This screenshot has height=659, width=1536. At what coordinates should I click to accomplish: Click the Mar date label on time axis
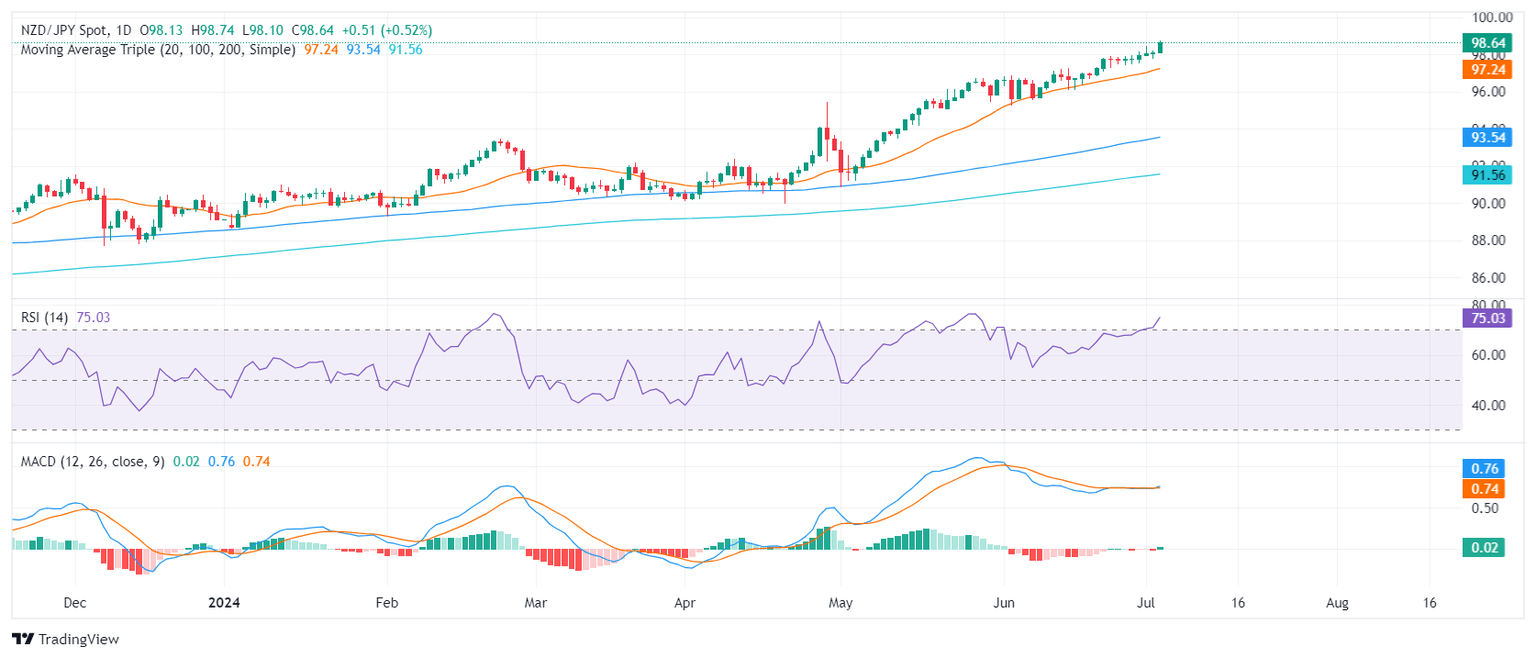coord(536,604)
